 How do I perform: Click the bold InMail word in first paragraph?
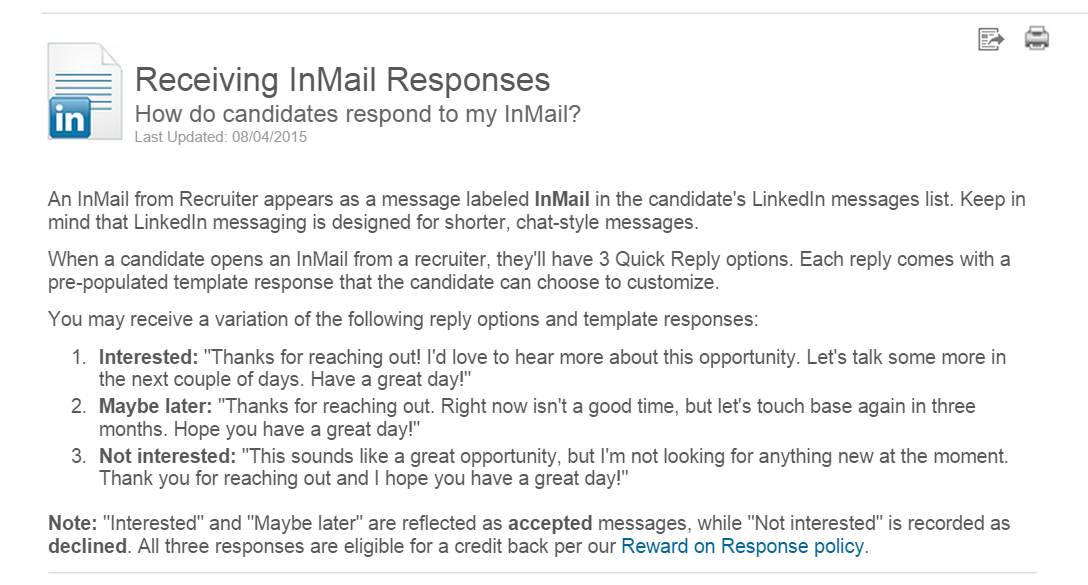pyautogui.click(x=561, y=199)
